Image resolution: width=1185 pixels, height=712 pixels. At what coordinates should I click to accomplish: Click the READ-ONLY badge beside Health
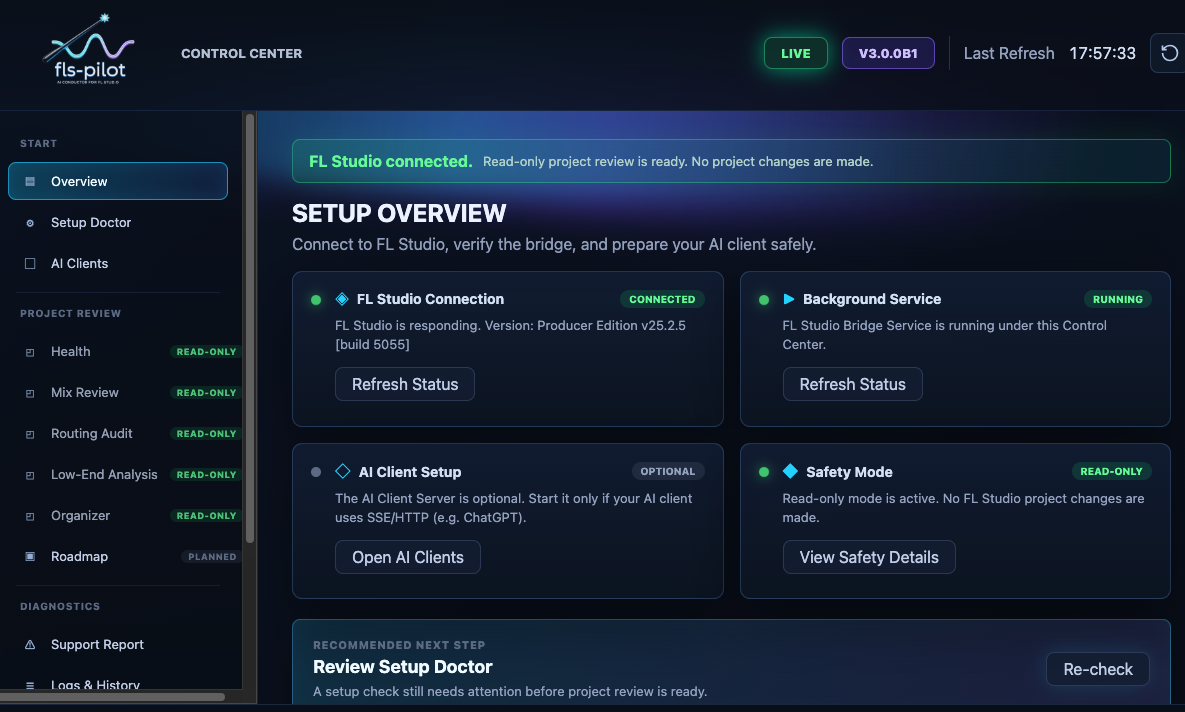pyautogui.click(x=206, y=351)
